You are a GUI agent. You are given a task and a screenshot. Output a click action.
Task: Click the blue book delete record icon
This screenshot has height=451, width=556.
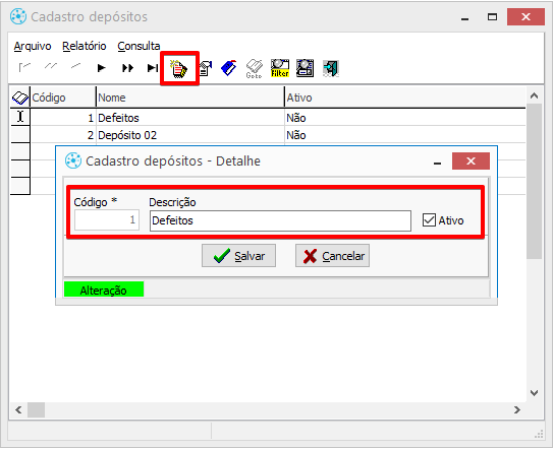[x=229, y=68]
